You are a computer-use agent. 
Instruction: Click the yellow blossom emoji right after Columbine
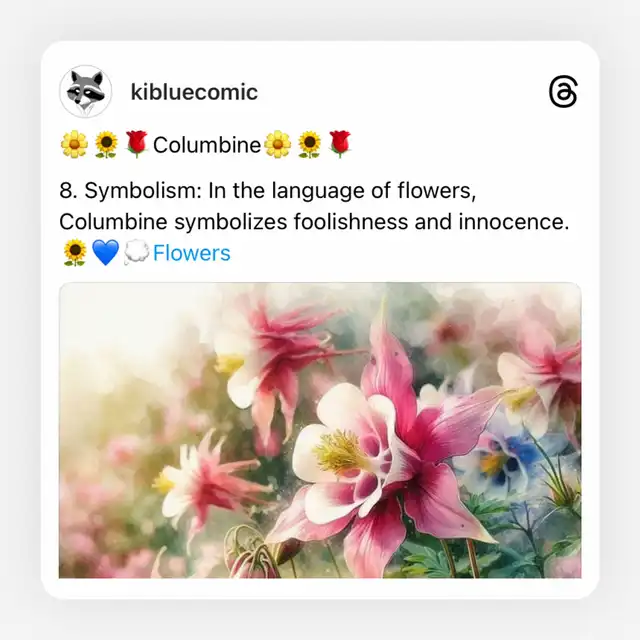[x=278, y=144]
